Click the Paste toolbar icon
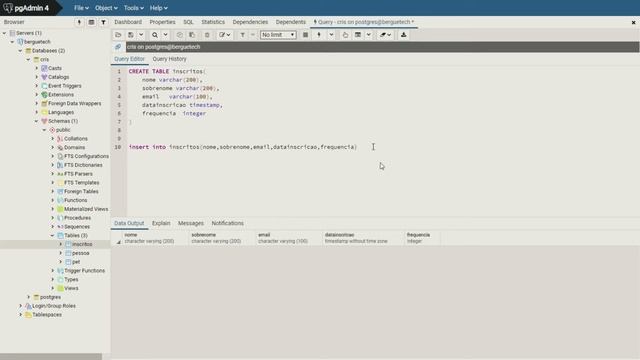The height and width of the screenshot is (360, 640). click(192, 35)
